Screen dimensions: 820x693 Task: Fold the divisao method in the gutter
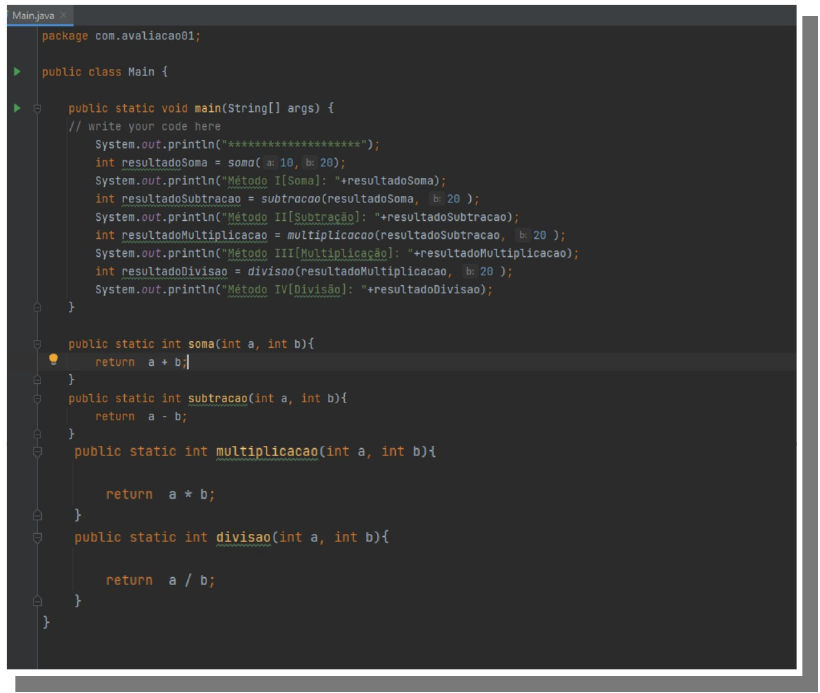click(x=38, y=538)
